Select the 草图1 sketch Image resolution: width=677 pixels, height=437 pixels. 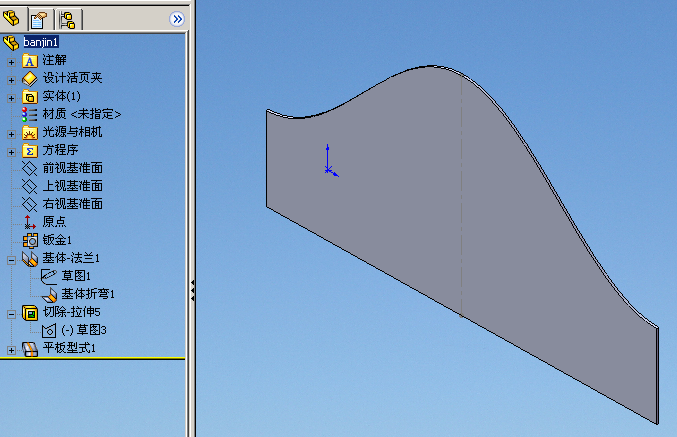(x=76, y=276)
